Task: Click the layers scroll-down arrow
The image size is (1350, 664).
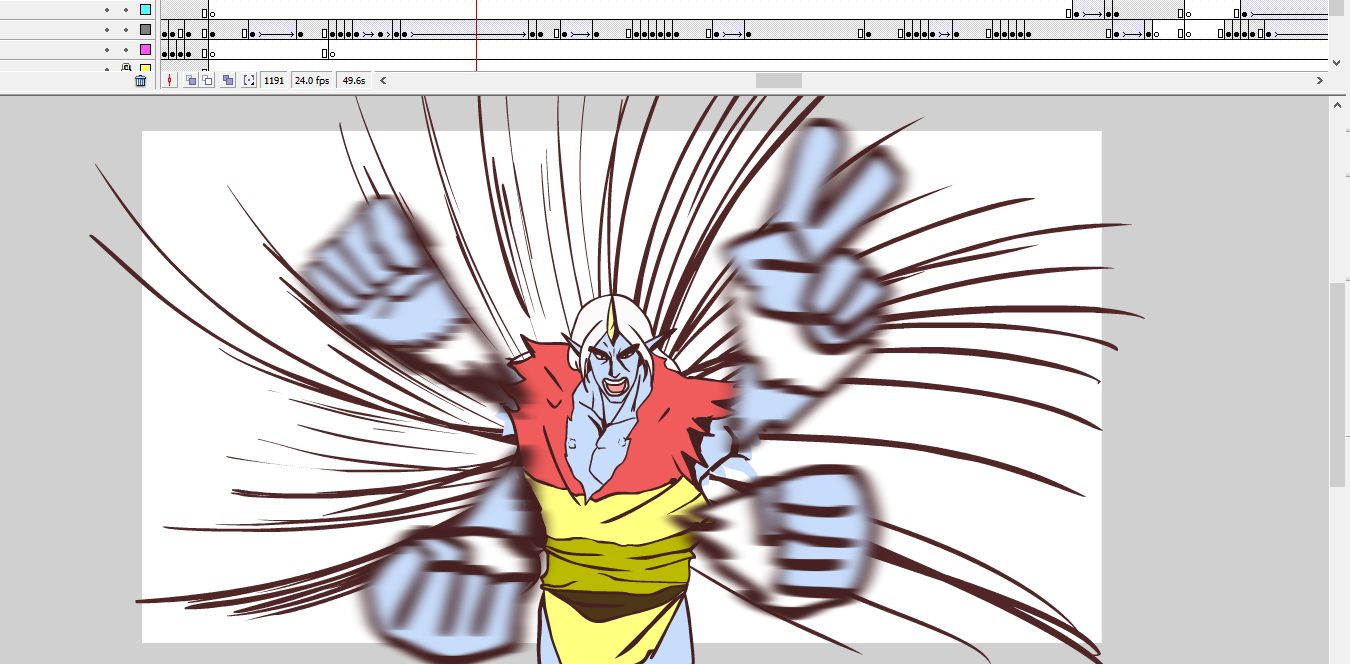Action: (x=1337, y=62)
